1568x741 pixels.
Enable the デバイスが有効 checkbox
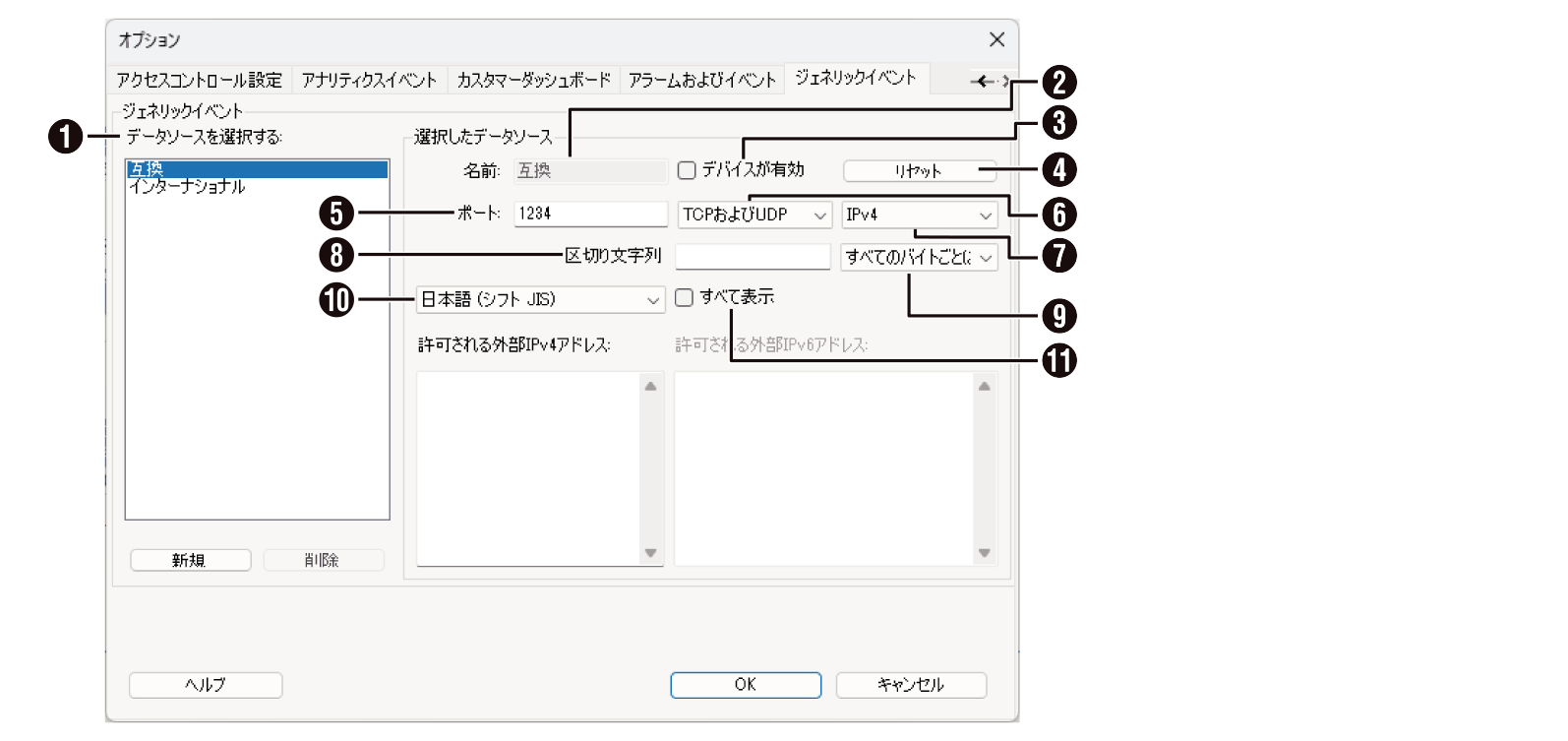pyautogui.click(x=687, y=170)
